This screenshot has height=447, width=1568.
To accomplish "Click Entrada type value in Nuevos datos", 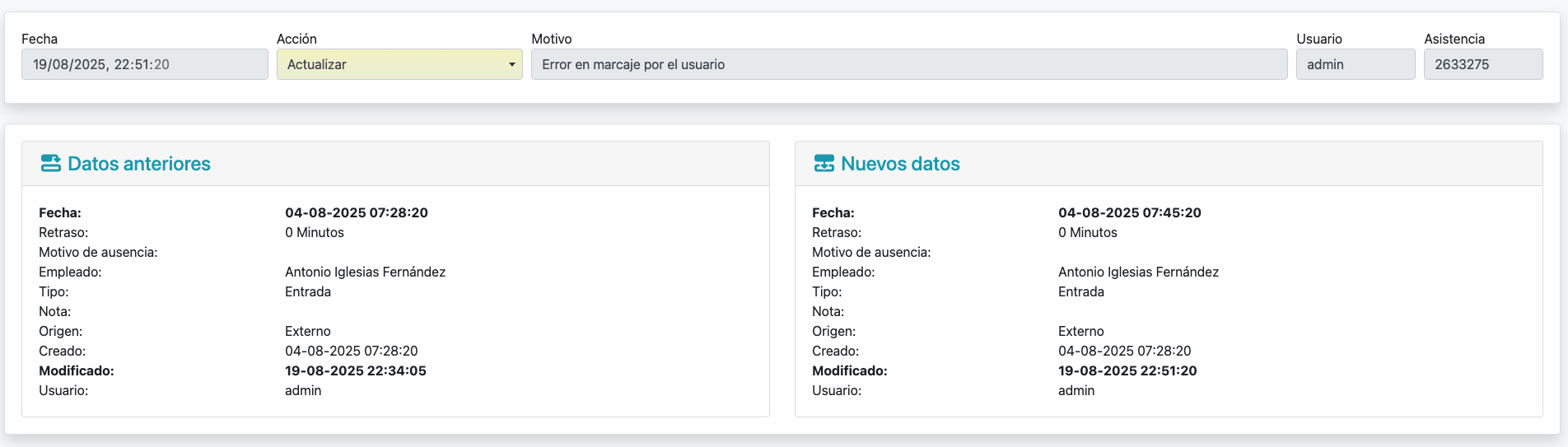I will click(x=1080, y=291).
